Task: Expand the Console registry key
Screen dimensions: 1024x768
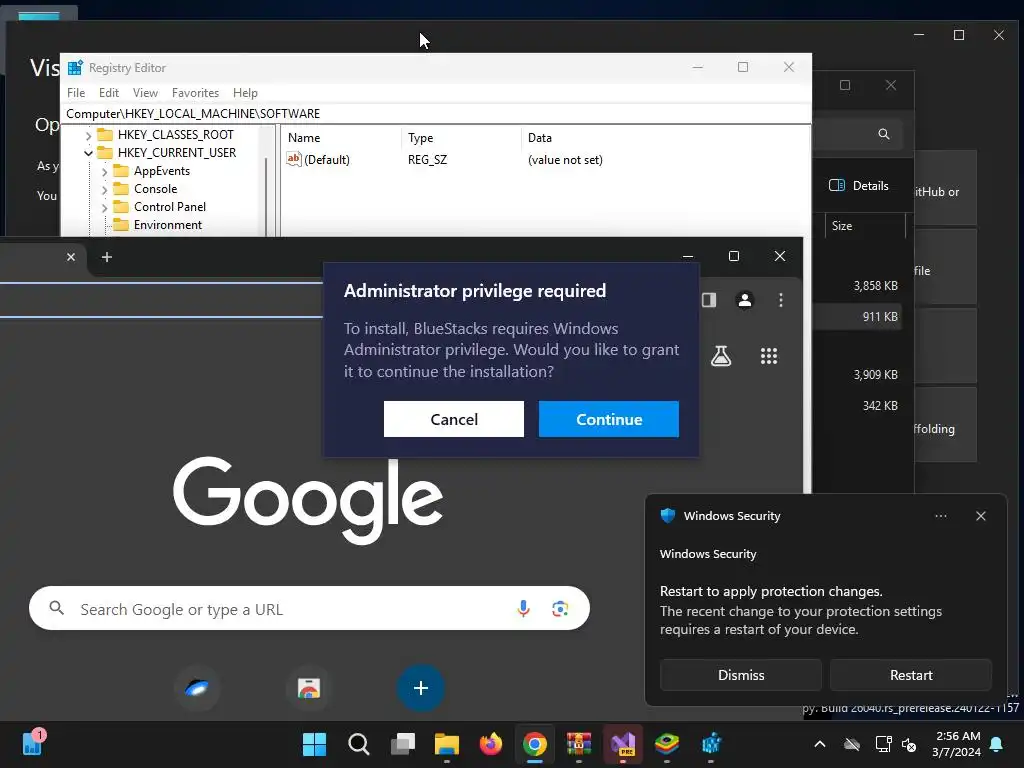Action: 104,189
